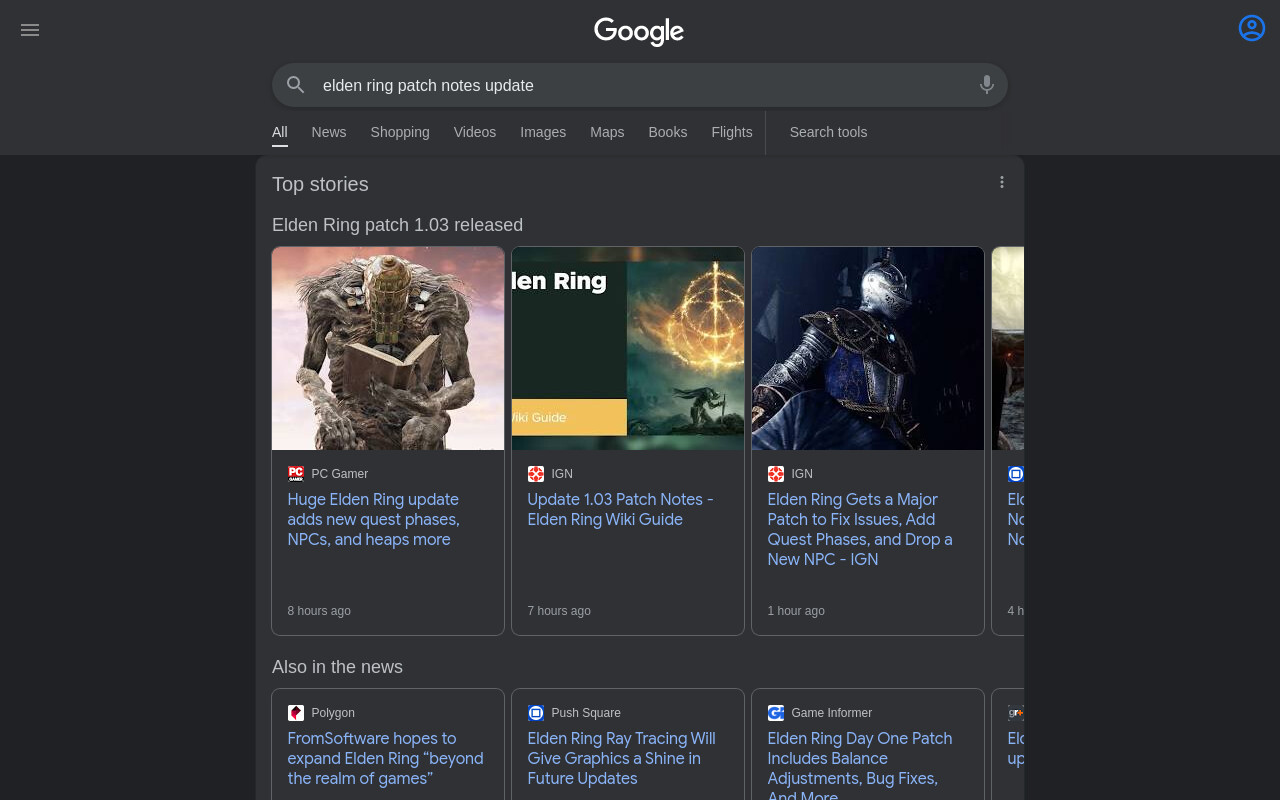The width and height of the screenshot is (1280, 800).
Task: Click the '8 hours ago' timestamp
Action: [319, 611]
